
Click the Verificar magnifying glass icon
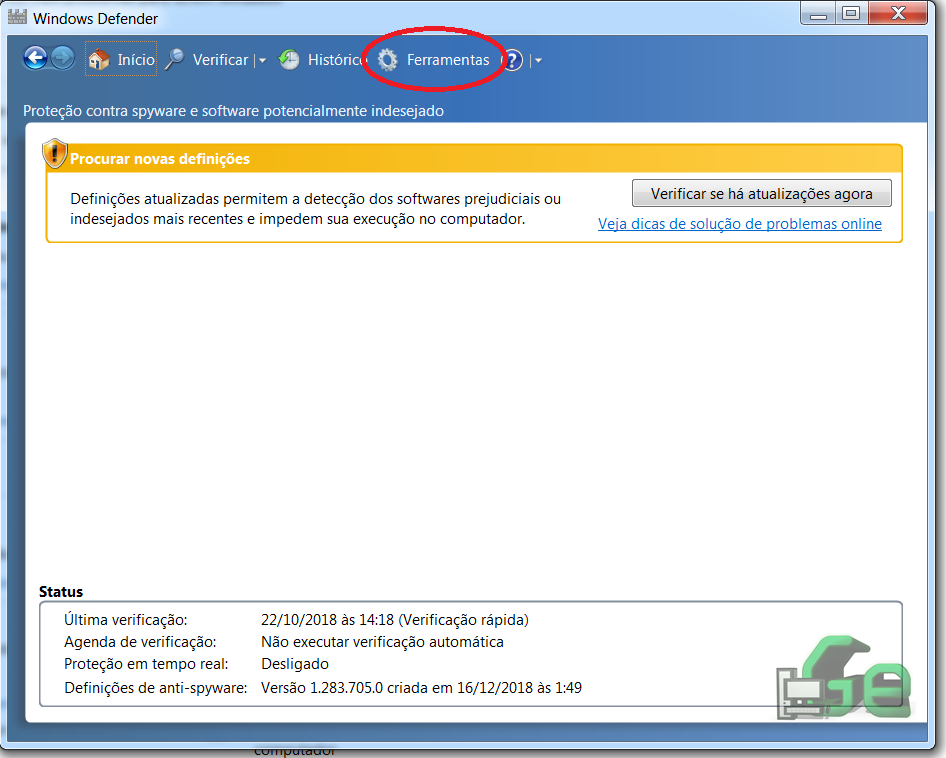click(175, 59)
